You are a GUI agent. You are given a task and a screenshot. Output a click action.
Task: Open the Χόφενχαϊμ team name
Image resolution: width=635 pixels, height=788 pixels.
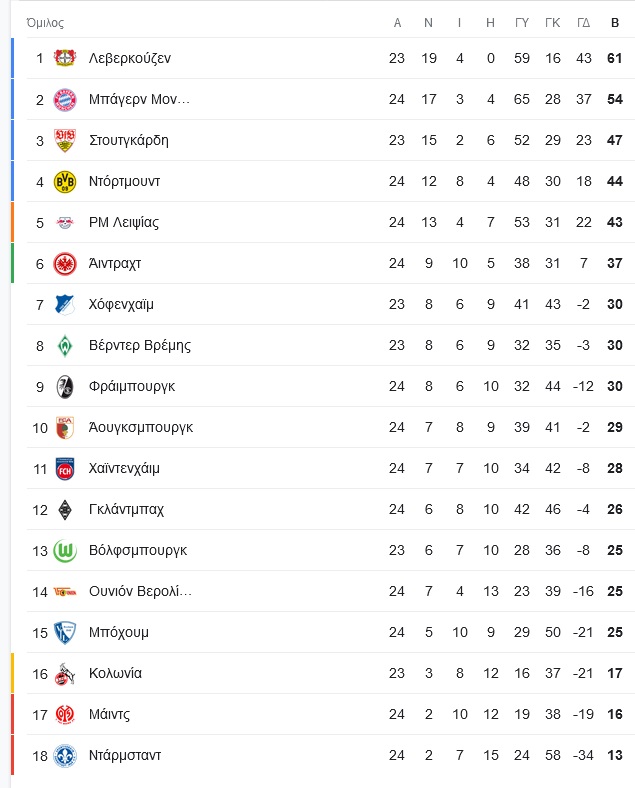click(x=121, y=305)
